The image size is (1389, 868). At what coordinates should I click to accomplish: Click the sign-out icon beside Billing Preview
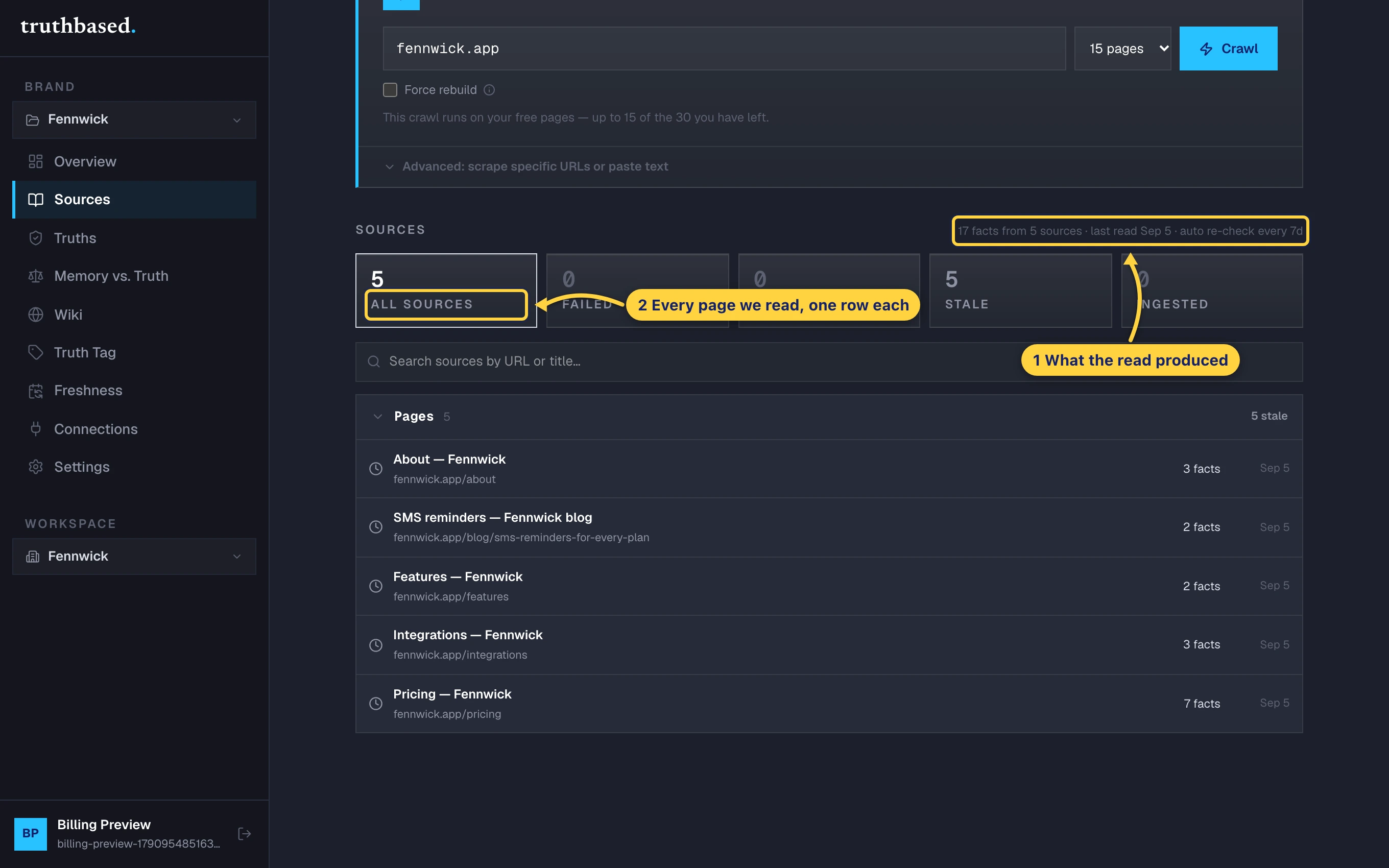245,834
